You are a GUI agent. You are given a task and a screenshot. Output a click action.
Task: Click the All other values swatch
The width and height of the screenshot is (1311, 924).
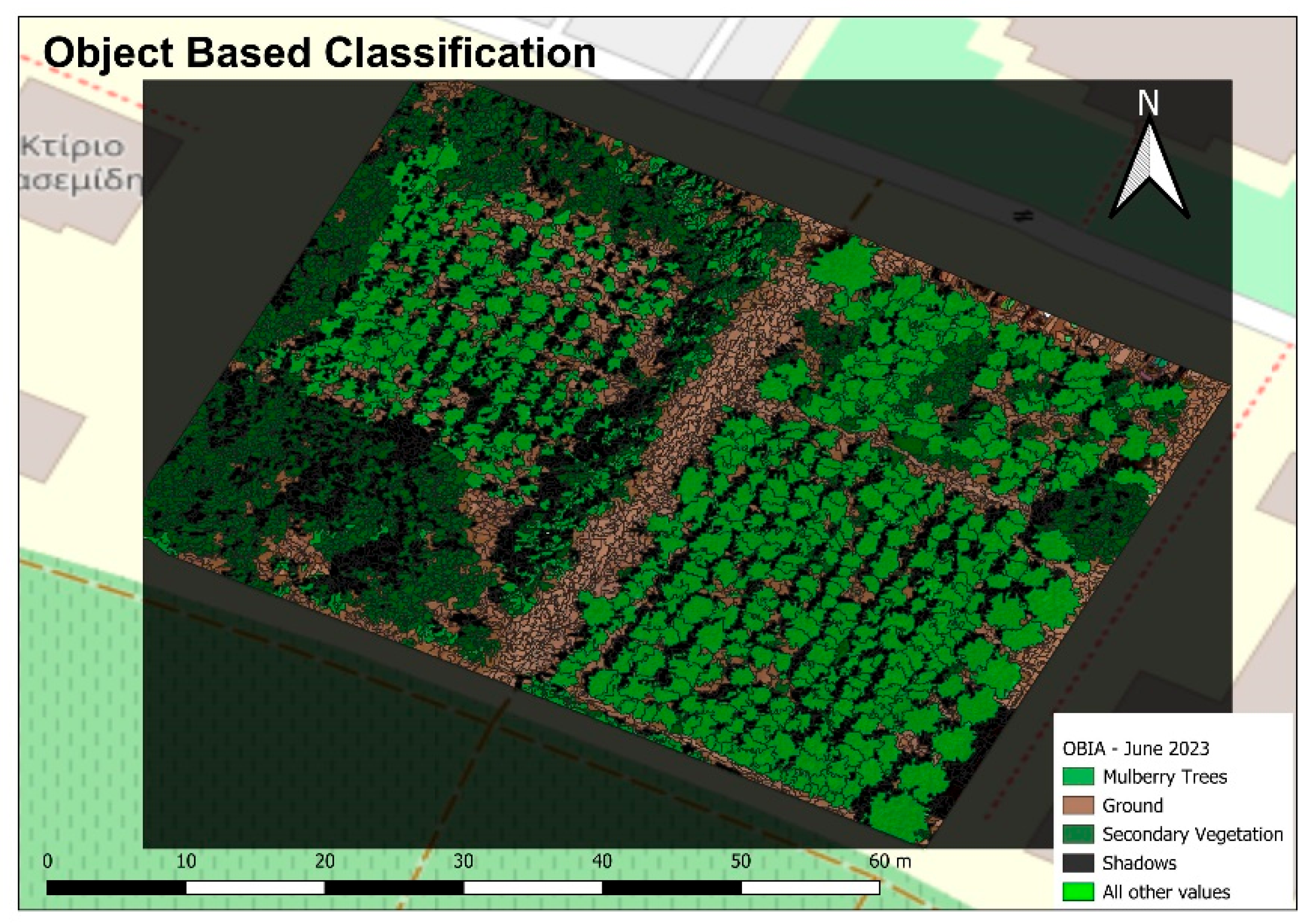pos(1078,892)
